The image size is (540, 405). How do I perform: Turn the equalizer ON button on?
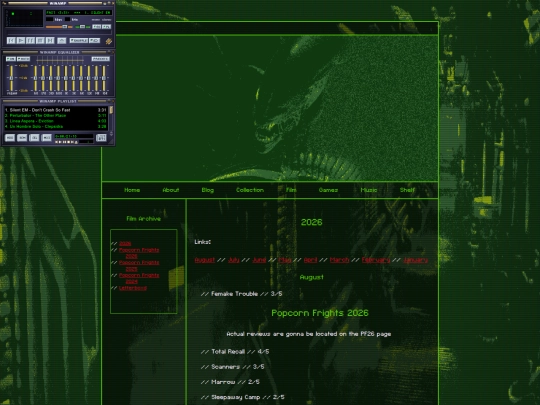[11, 59]
